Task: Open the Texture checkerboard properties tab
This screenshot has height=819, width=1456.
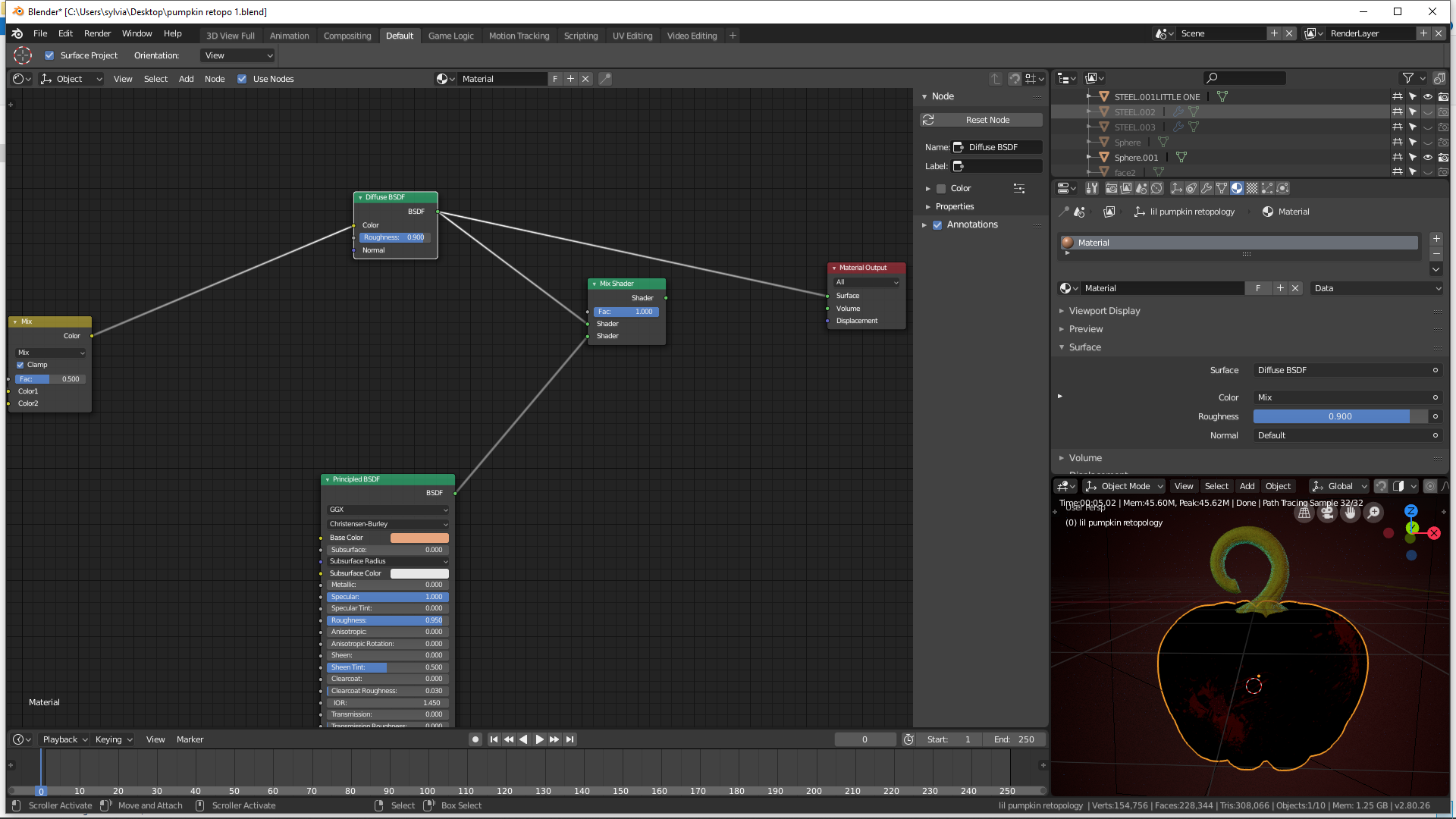Action: coord(1252,188)
